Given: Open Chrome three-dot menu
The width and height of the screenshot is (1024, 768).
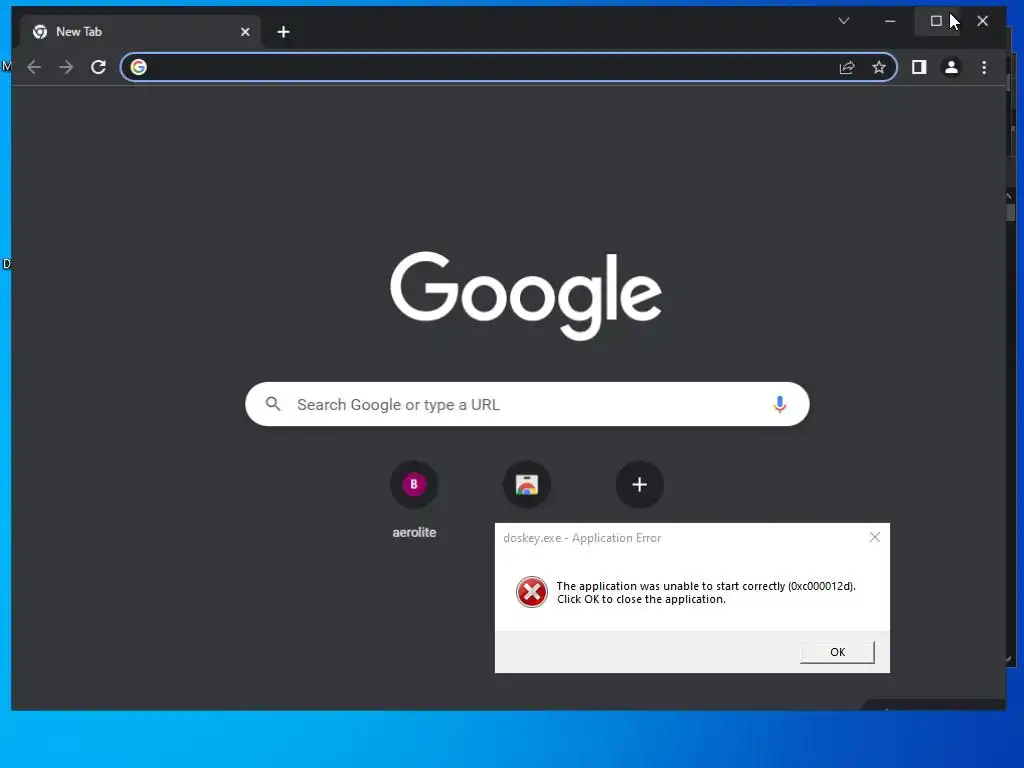Looking at the screenshot, I should [x=984, y=67].
